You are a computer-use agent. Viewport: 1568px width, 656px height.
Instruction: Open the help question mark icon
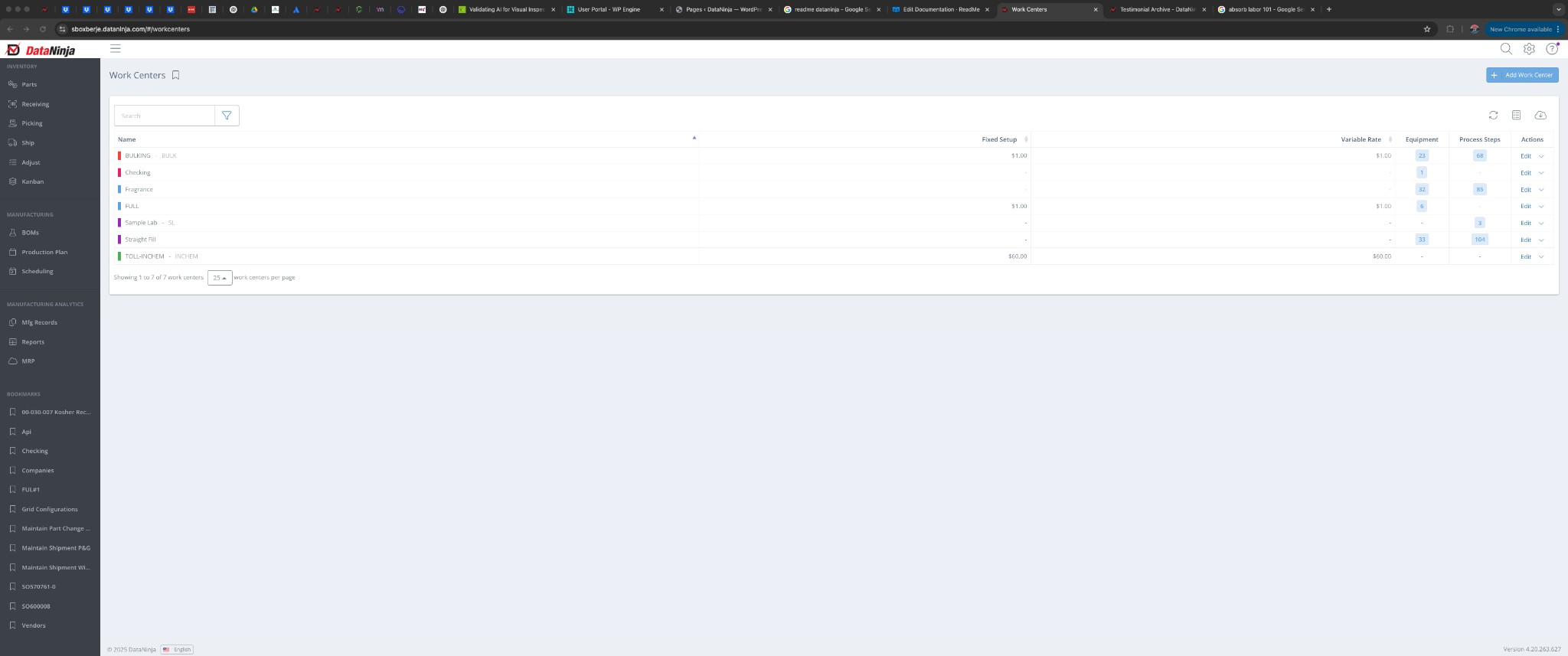tap(1552, 48)
